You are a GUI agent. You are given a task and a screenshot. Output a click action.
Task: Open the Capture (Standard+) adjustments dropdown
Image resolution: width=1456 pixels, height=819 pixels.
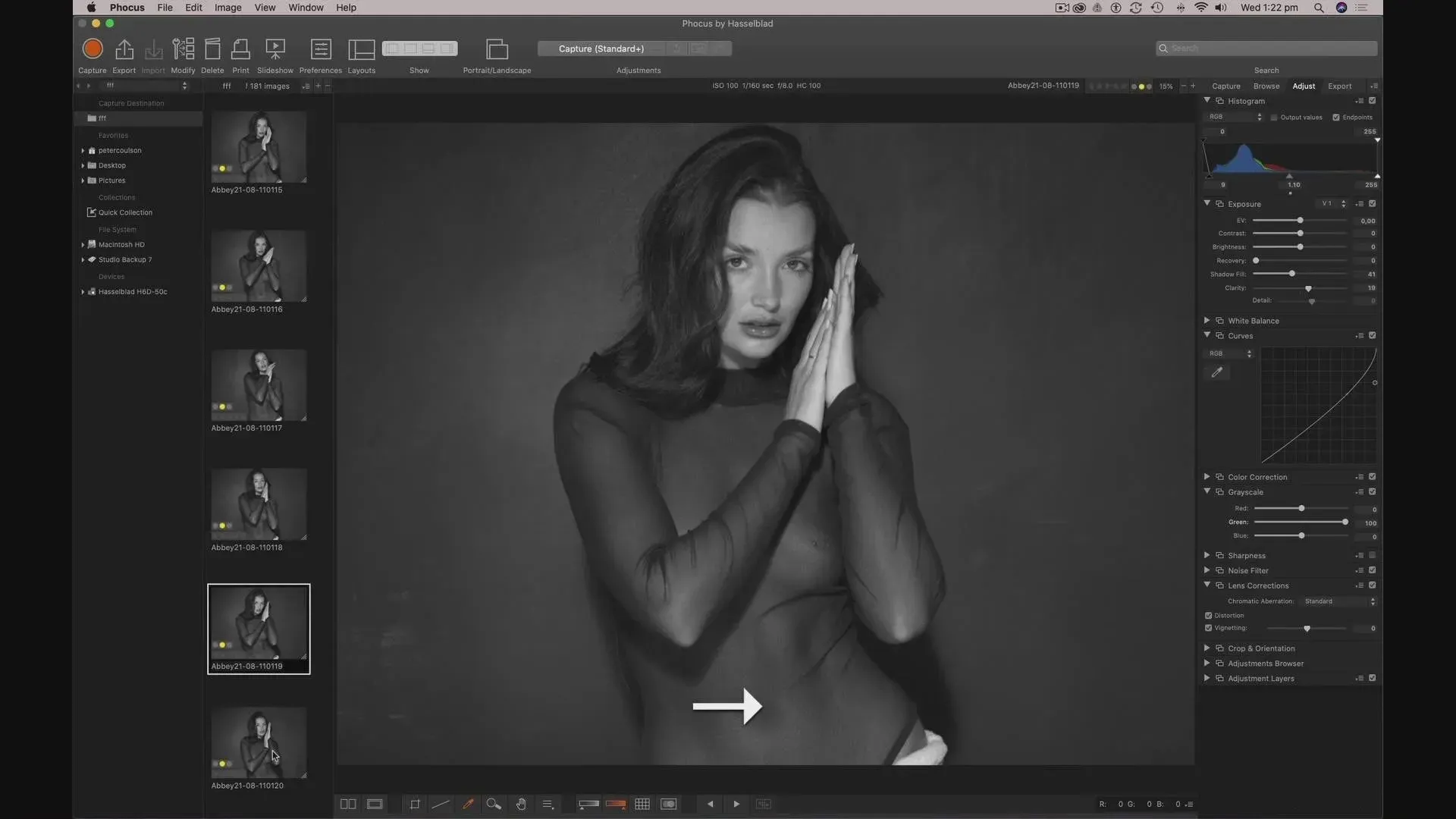tap(601, 49)
